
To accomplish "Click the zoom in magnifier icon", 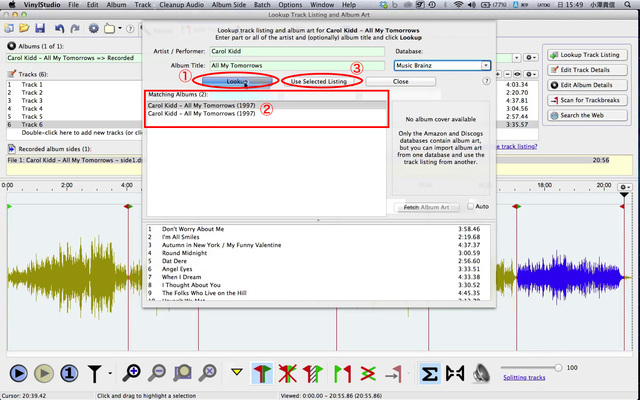I will [132, 373].
